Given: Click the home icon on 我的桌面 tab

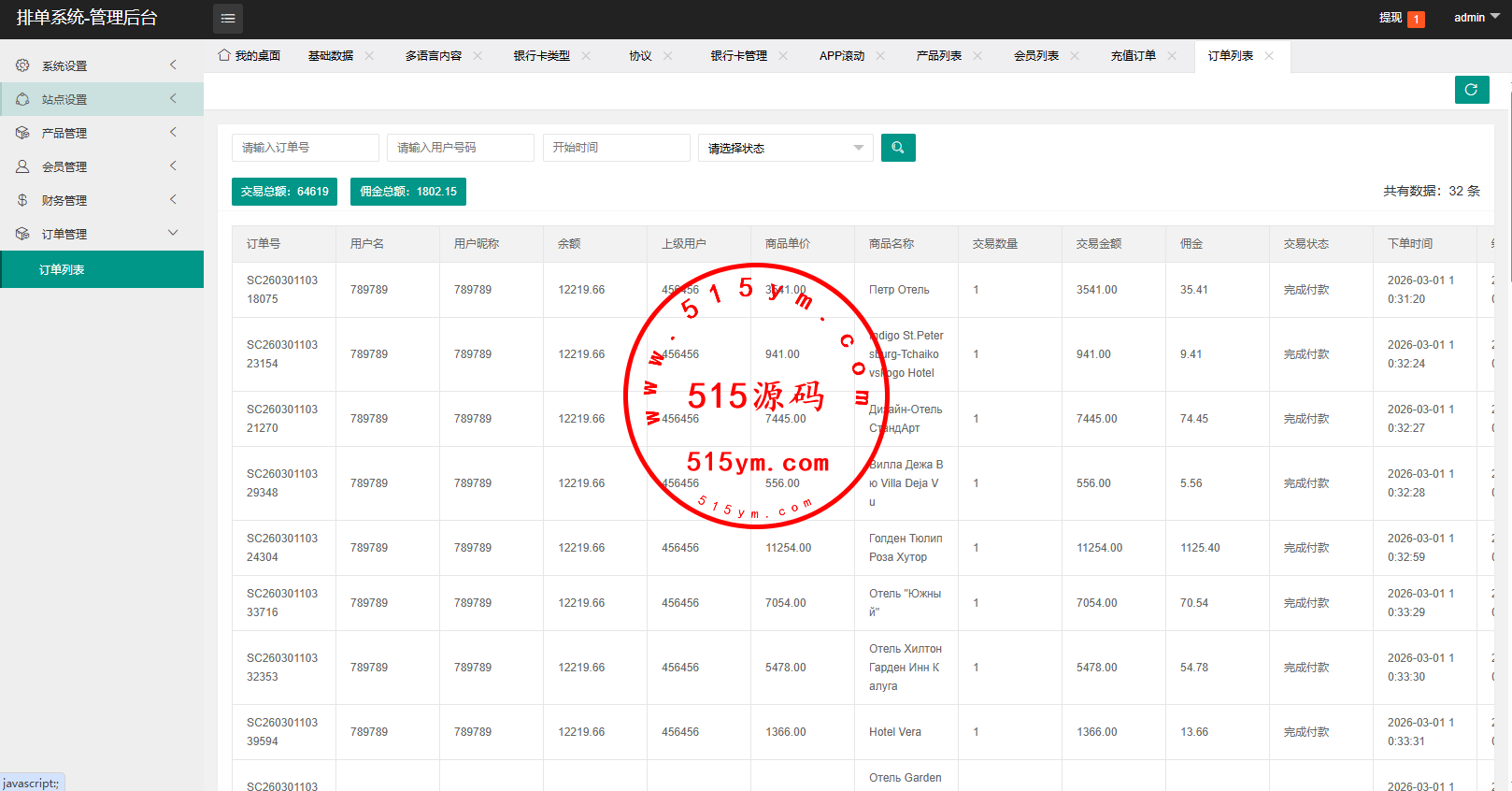Looking at the screenshot, I should pos(224,55).
